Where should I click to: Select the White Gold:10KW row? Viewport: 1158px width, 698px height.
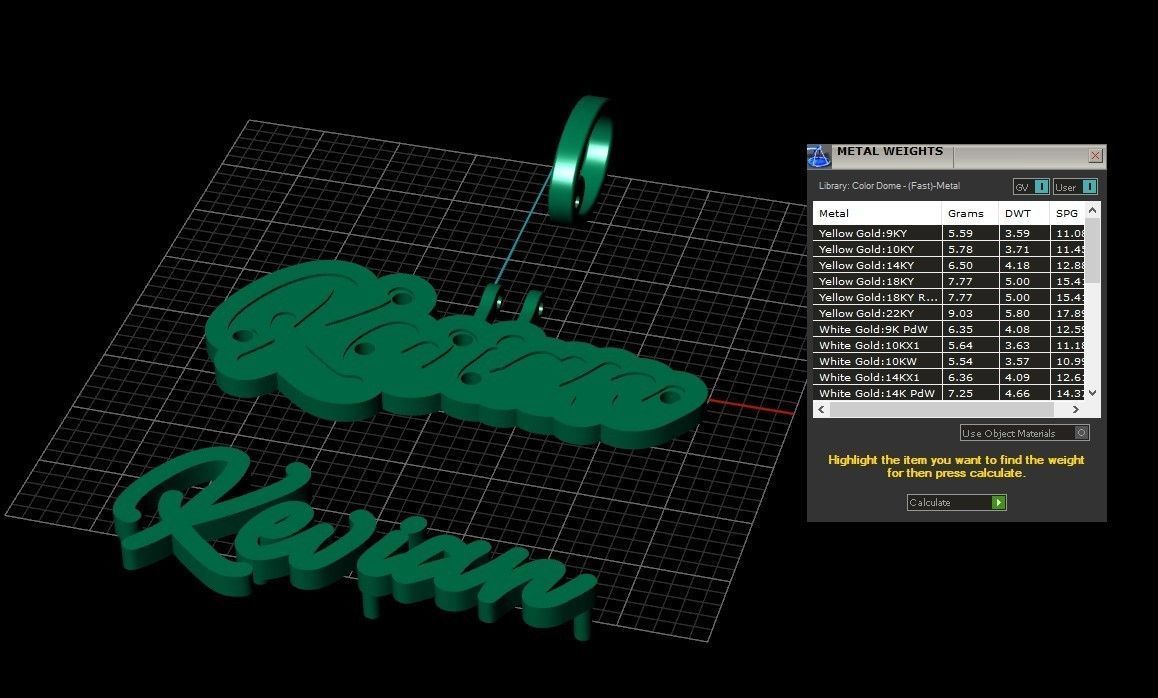coord(949,361)
